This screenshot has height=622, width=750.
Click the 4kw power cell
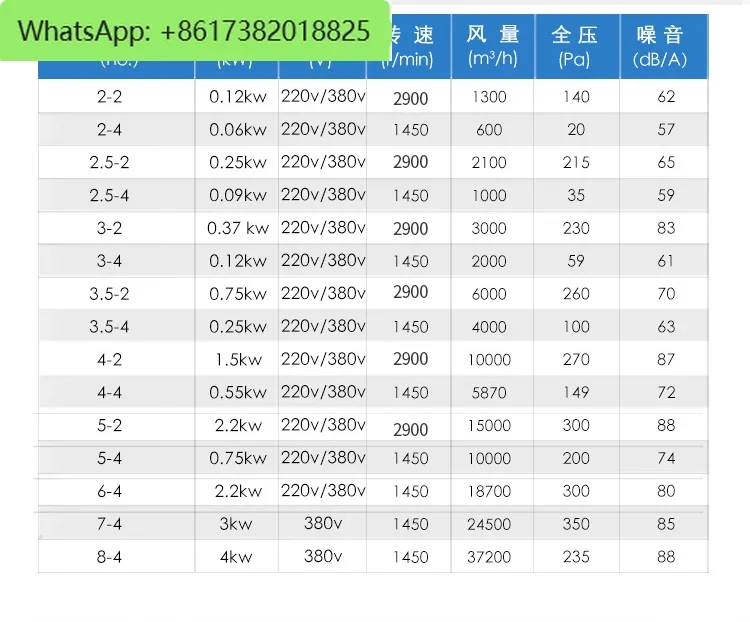[x=236, y=556]
